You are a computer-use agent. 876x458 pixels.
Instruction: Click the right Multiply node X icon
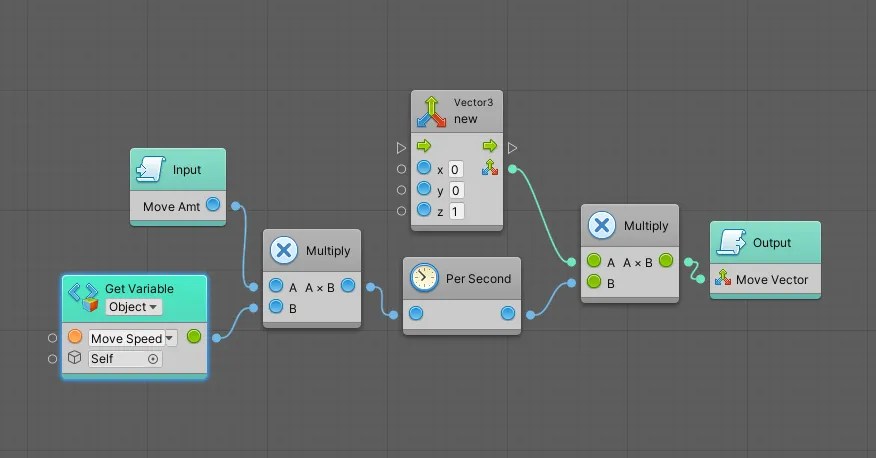click(x=602, y=225)
